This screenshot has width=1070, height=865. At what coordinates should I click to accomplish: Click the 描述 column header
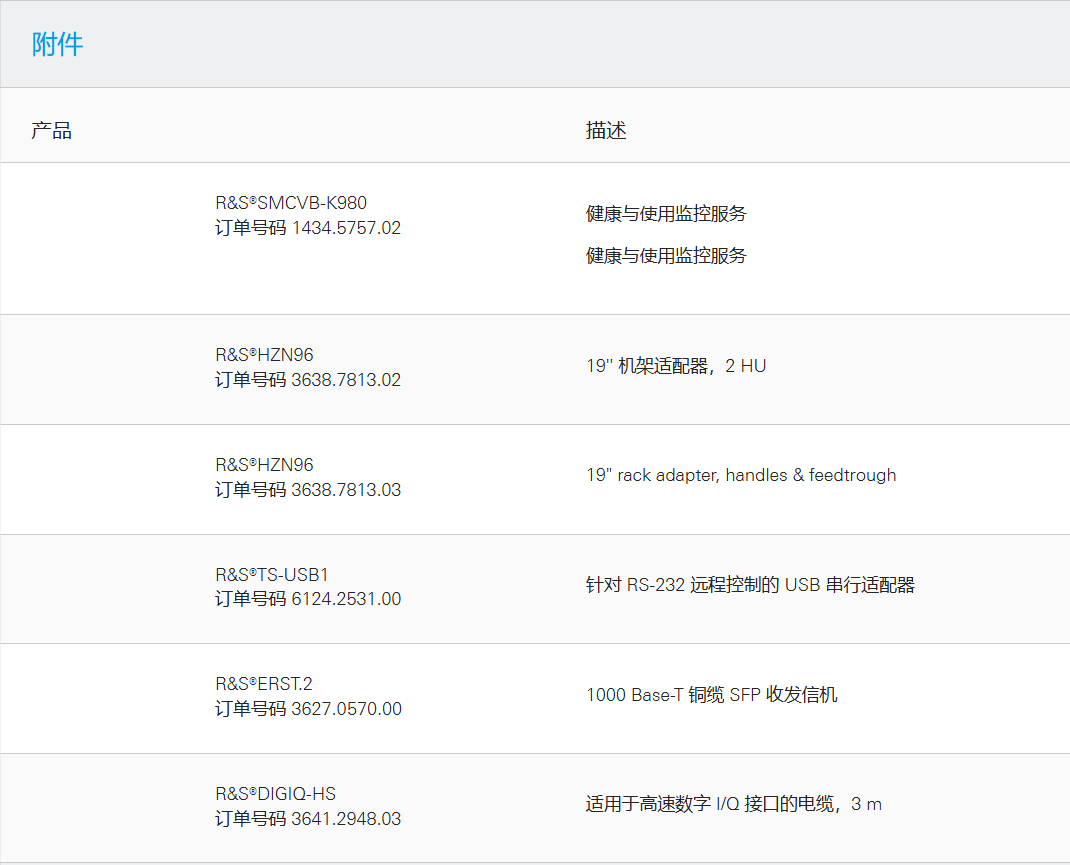(606, 129)
